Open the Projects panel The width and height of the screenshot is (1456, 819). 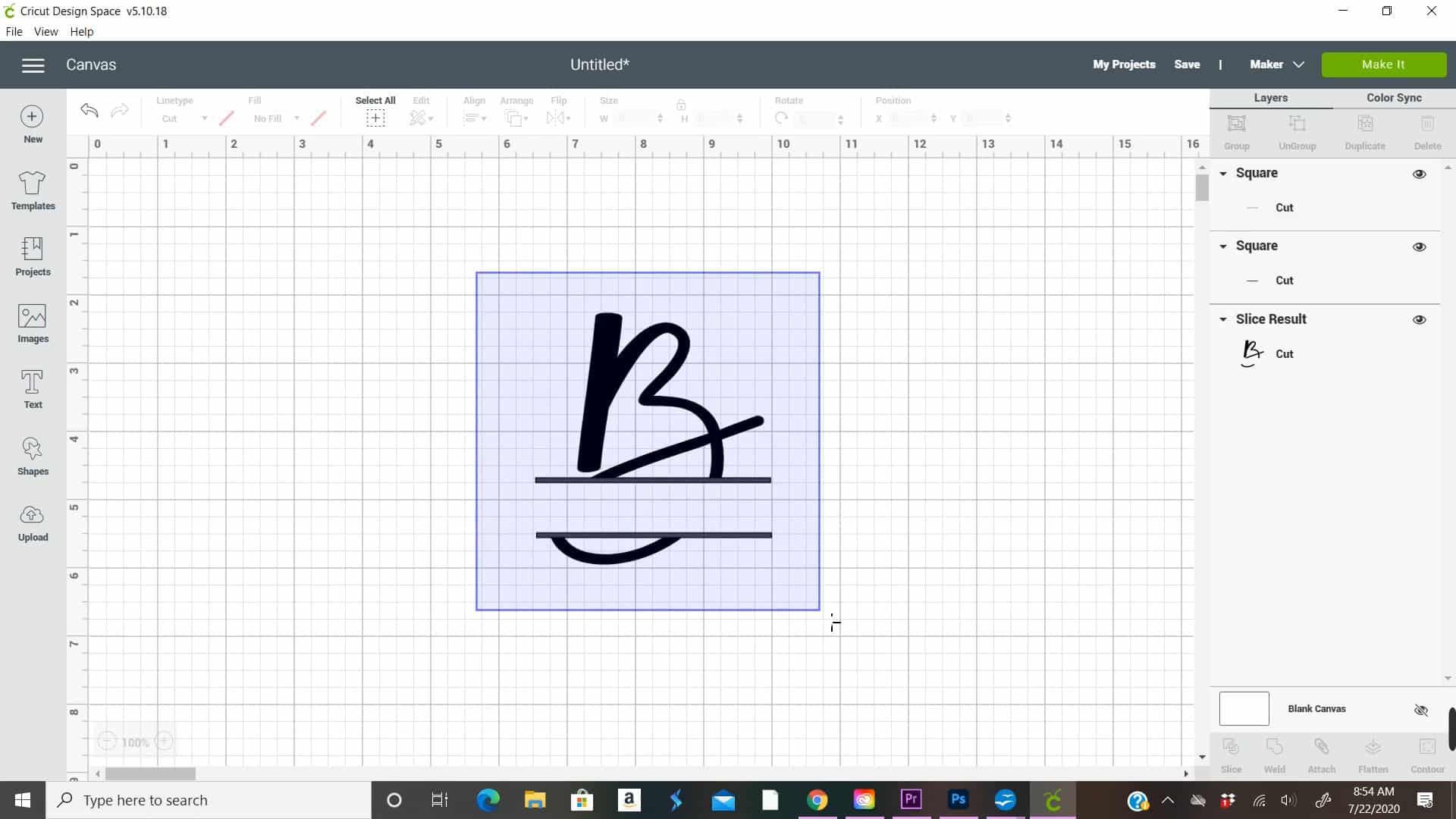pos(33,256)
